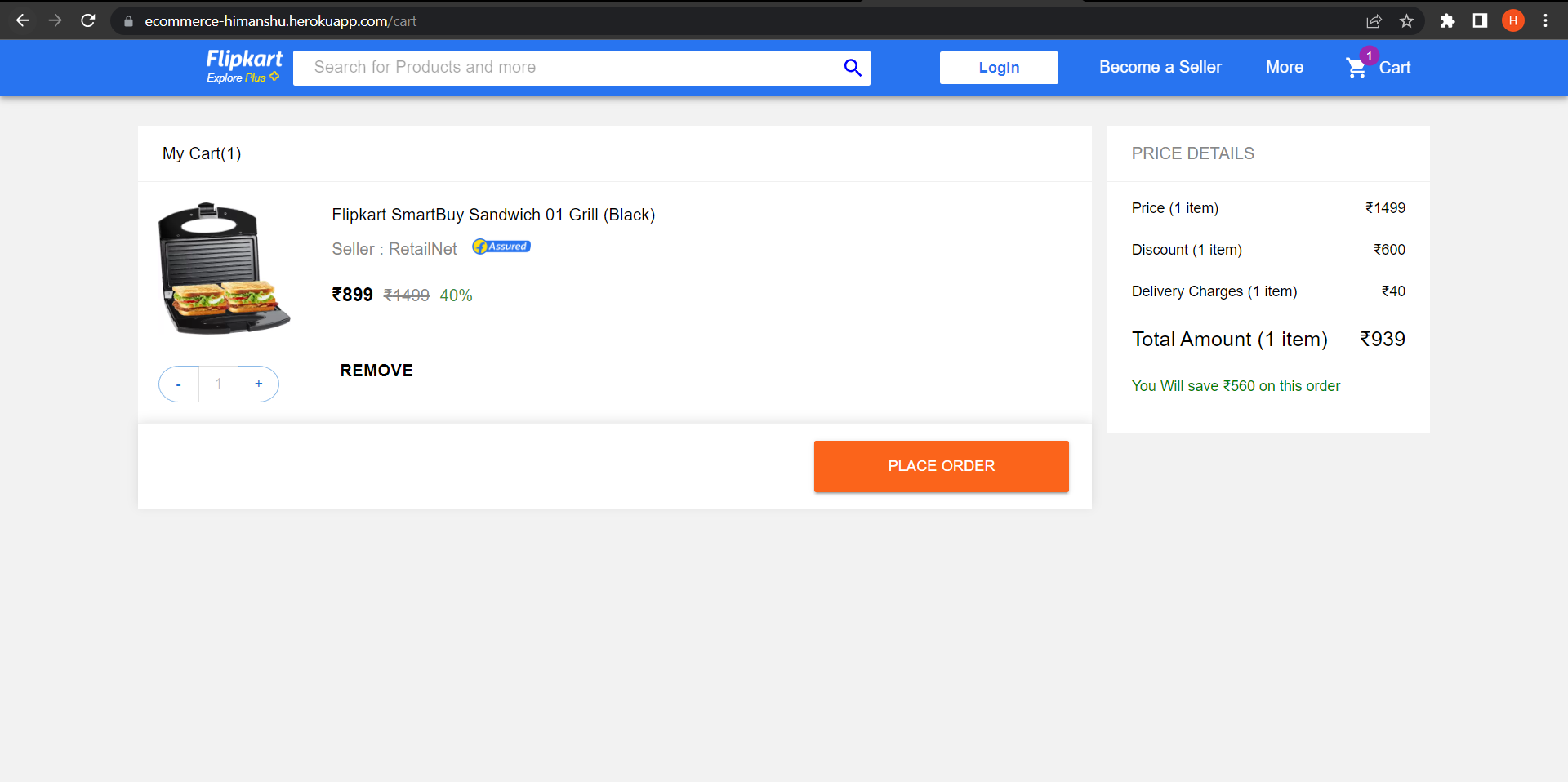Click the browser extensions puzzle icon
Screen dimensions: 1568x782
pos(1448,20)
